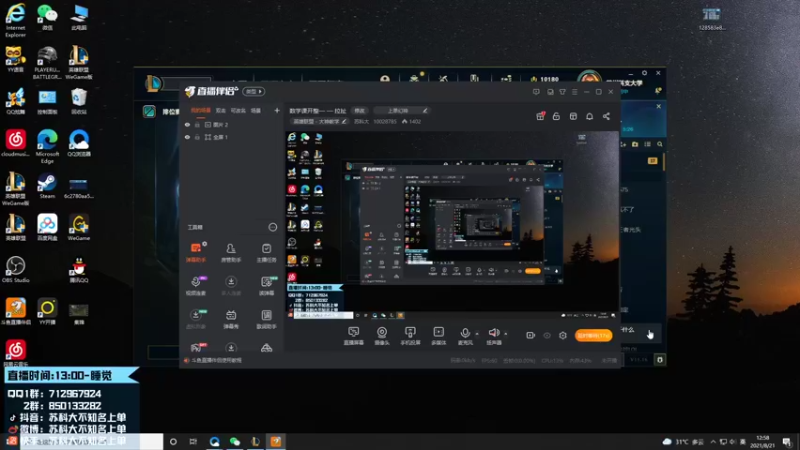800x450 pixels.
Task: Click the speaker icon in the bottom bar
Action: [x=493, y=333]
